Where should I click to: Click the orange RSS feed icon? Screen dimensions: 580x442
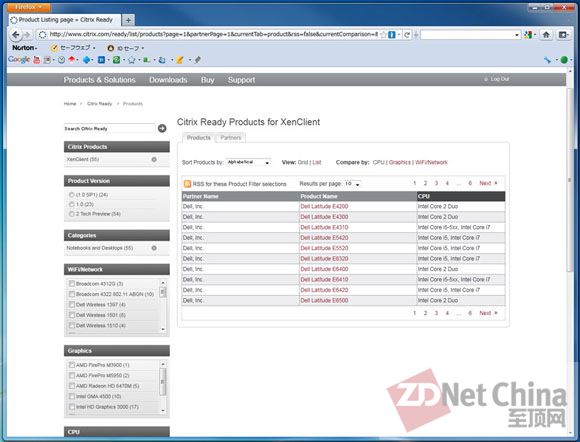(188, 184)
